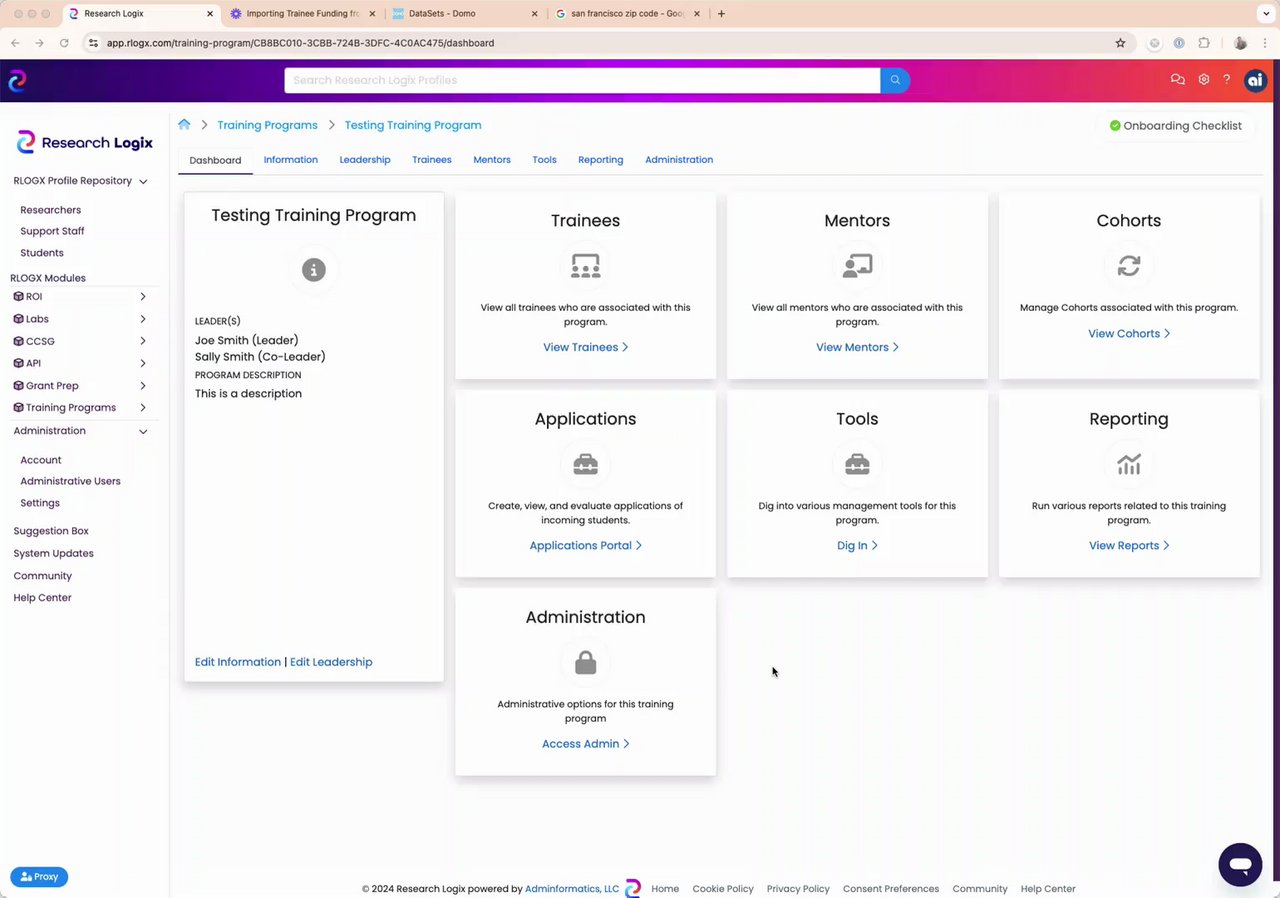Viewport: 1280px width, 898px height.
Task: Expand the CCSG module
Action: [x=143, y=341]
